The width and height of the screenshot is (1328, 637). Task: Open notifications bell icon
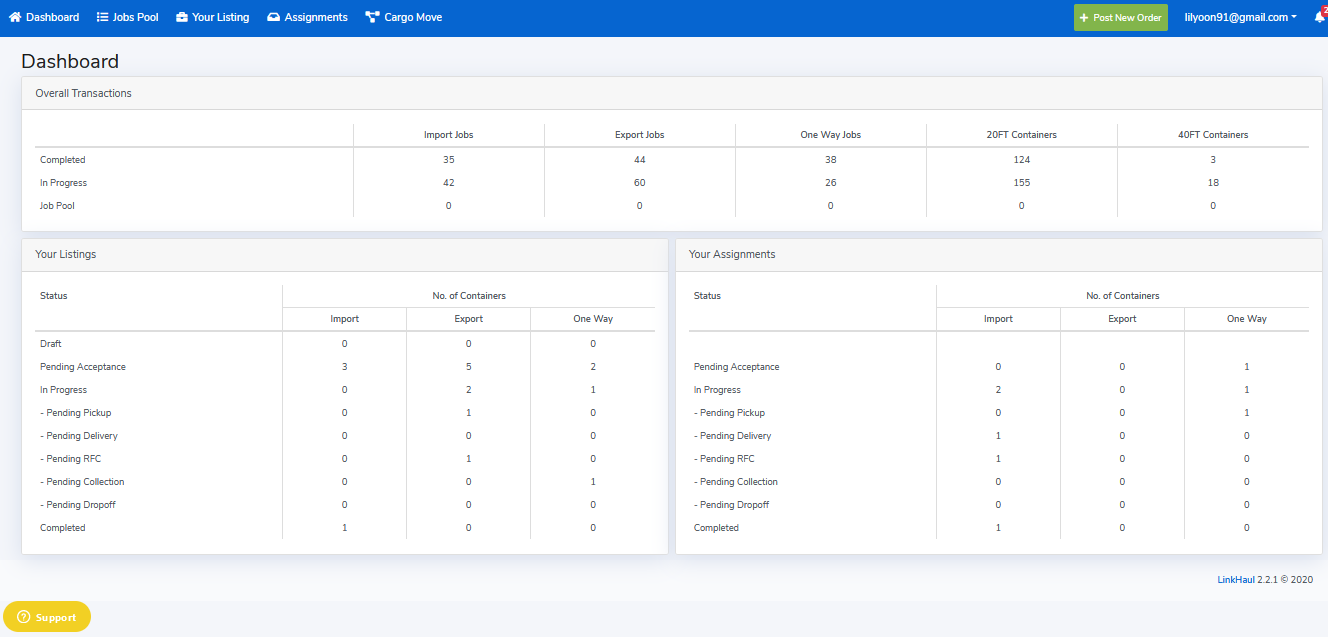[1319, 17]
